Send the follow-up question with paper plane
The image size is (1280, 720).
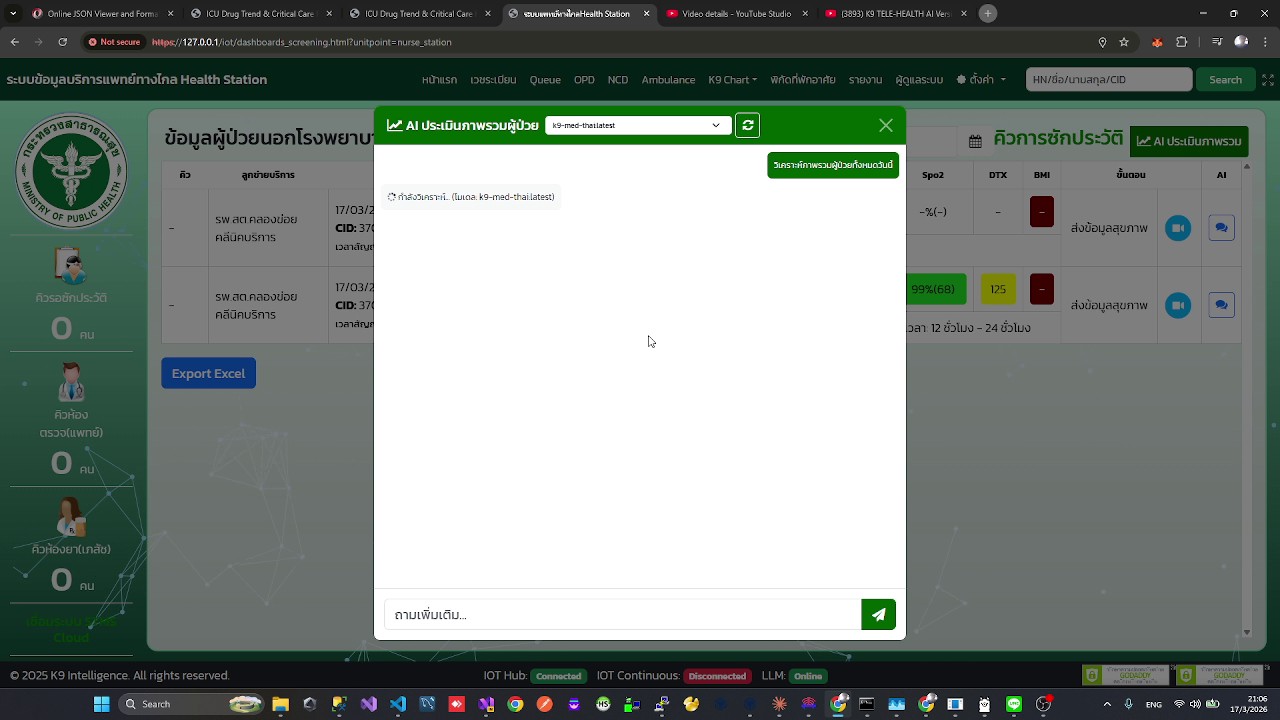click(x=878, y=615)
